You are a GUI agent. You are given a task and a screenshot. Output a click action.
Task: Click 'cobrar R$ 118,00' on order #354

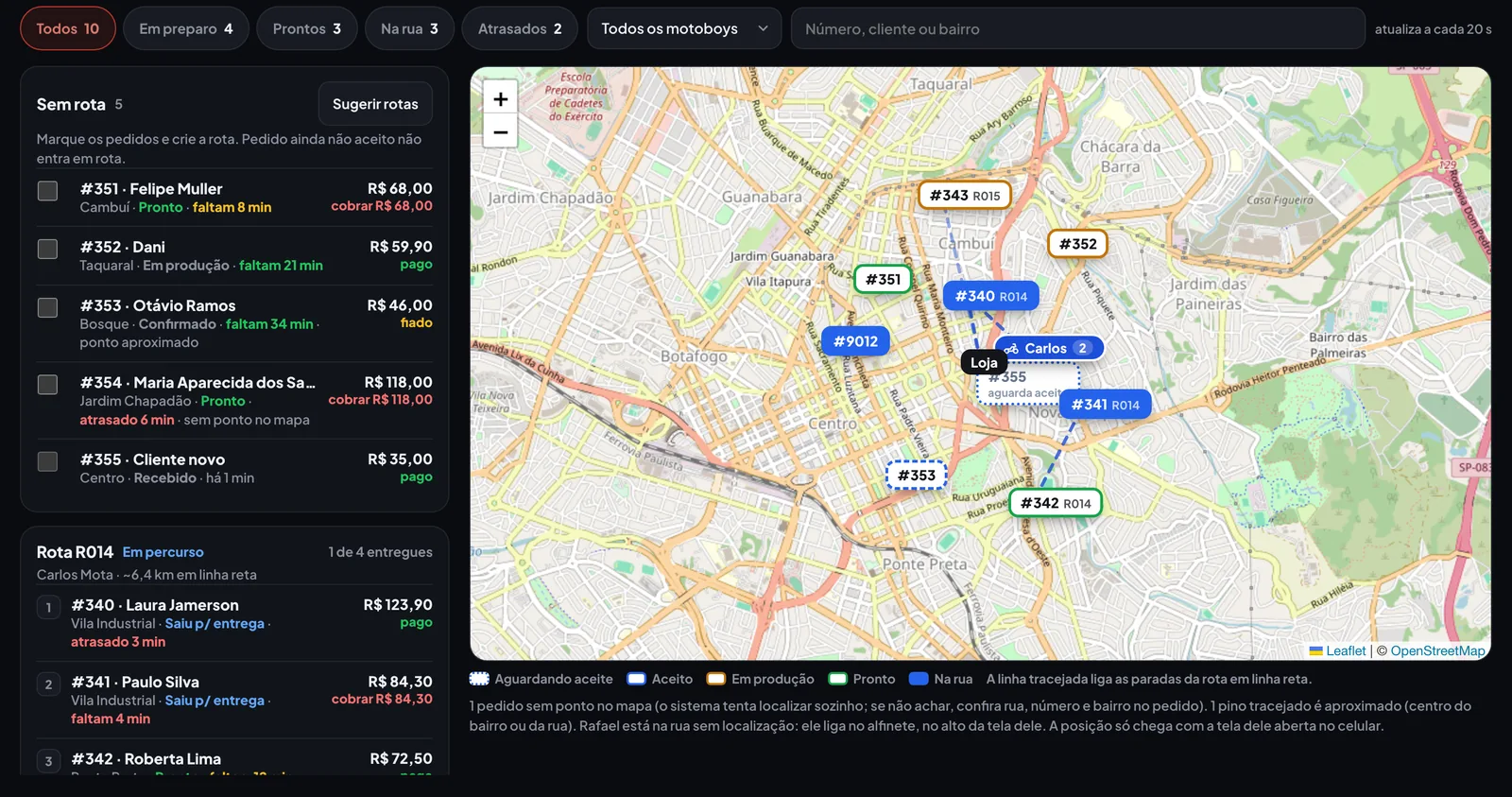pos(380,400)
